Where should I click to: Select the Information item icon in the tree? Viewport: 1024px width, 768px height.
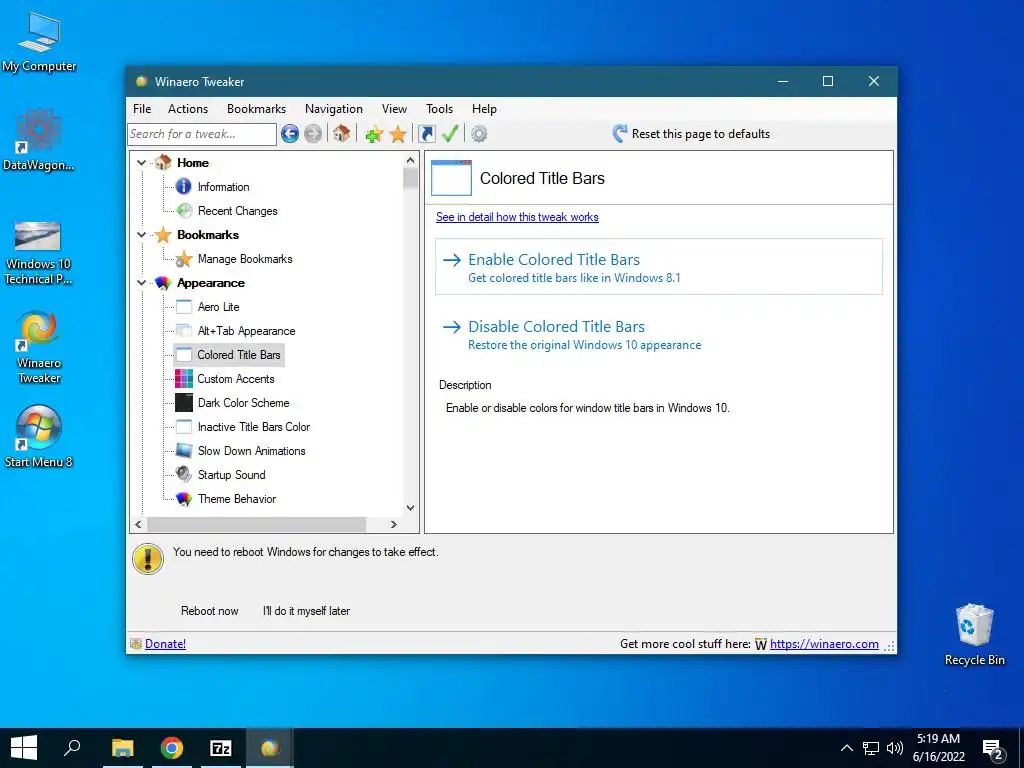184,187
